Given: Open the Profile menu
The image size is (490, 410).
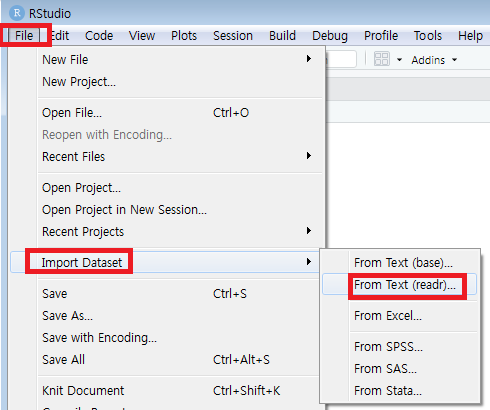Looking at the screenshot, I should click(381, 35).
